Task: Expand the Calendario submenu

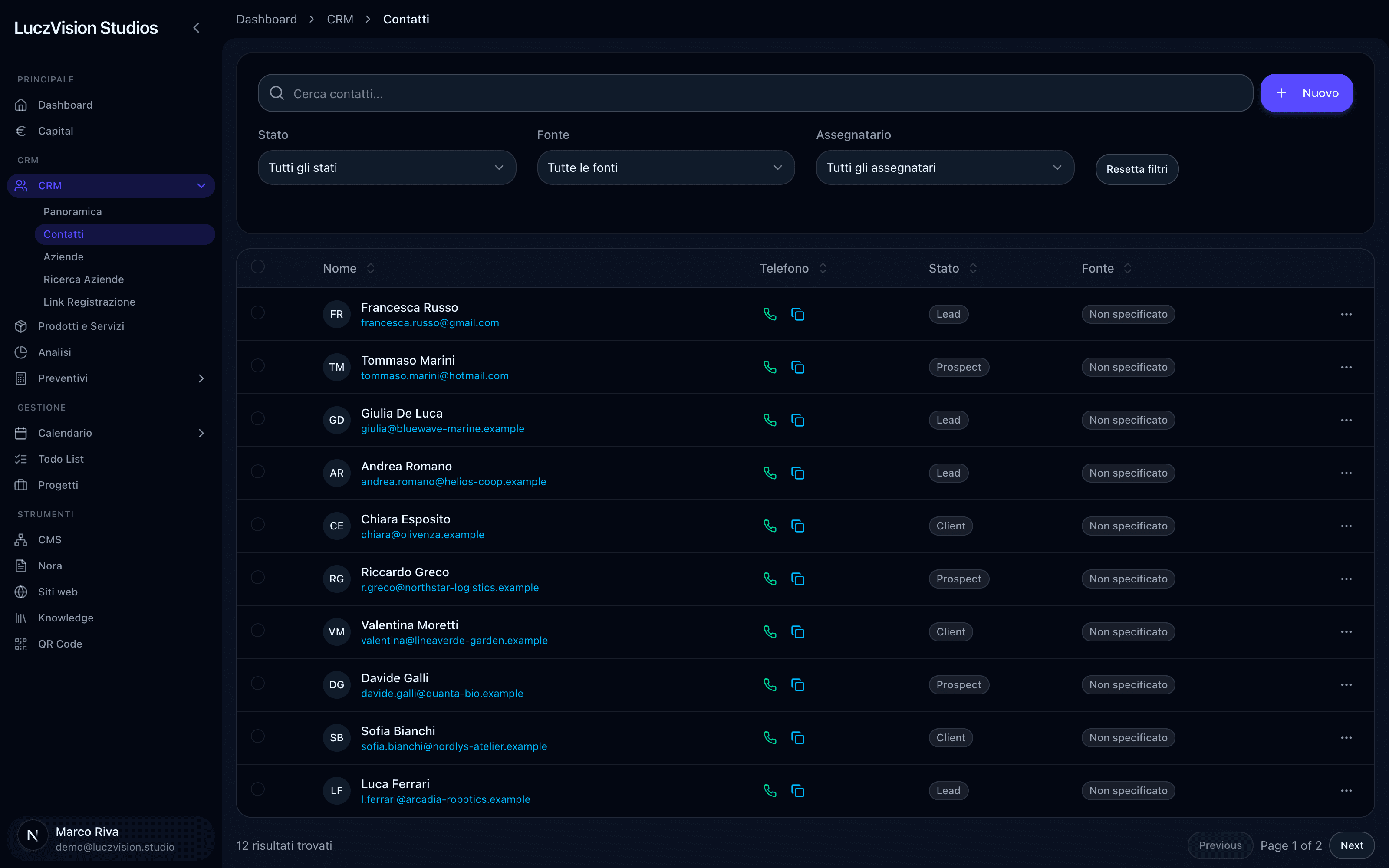Action: (201, 433)
